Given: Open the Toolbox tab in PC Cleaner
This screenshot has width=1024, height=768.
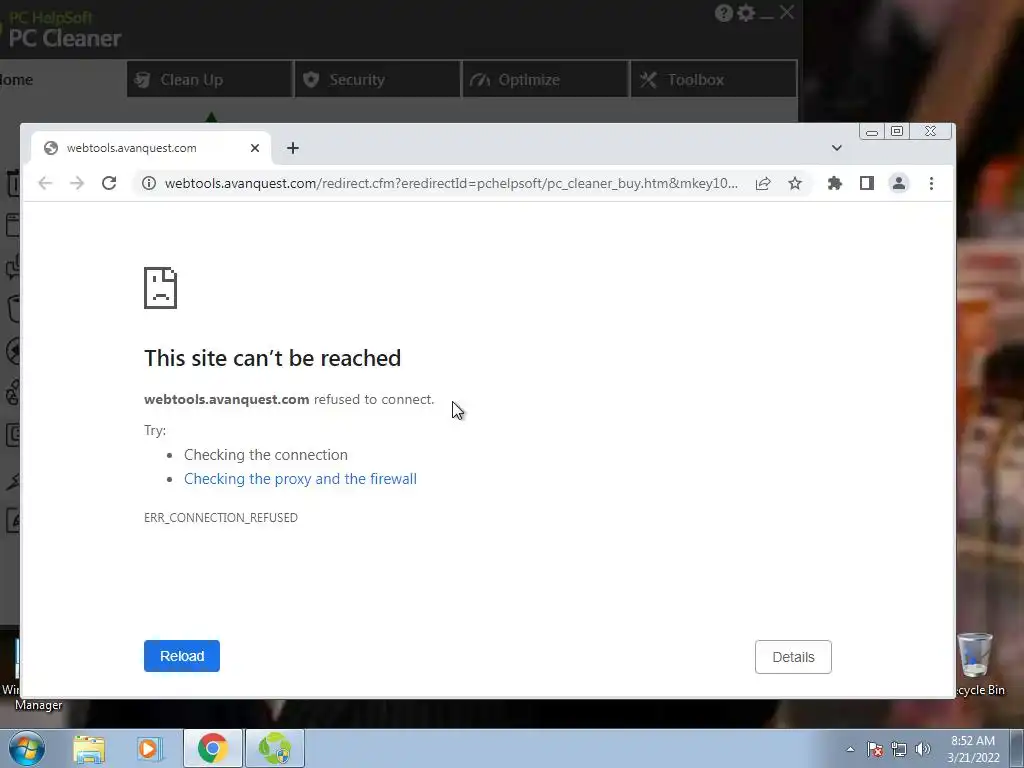Looking at the screenshot, I should (714, 80).
